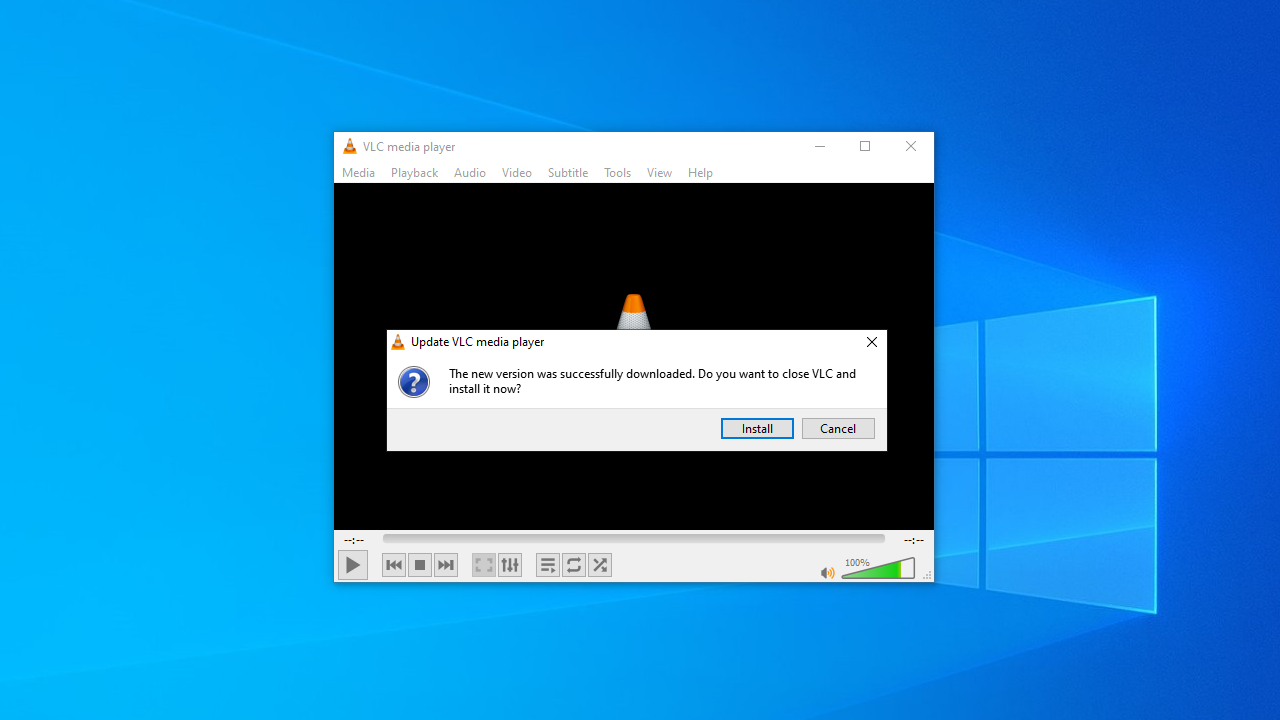Open the Subtitle menu

click(x=568, y=173)
